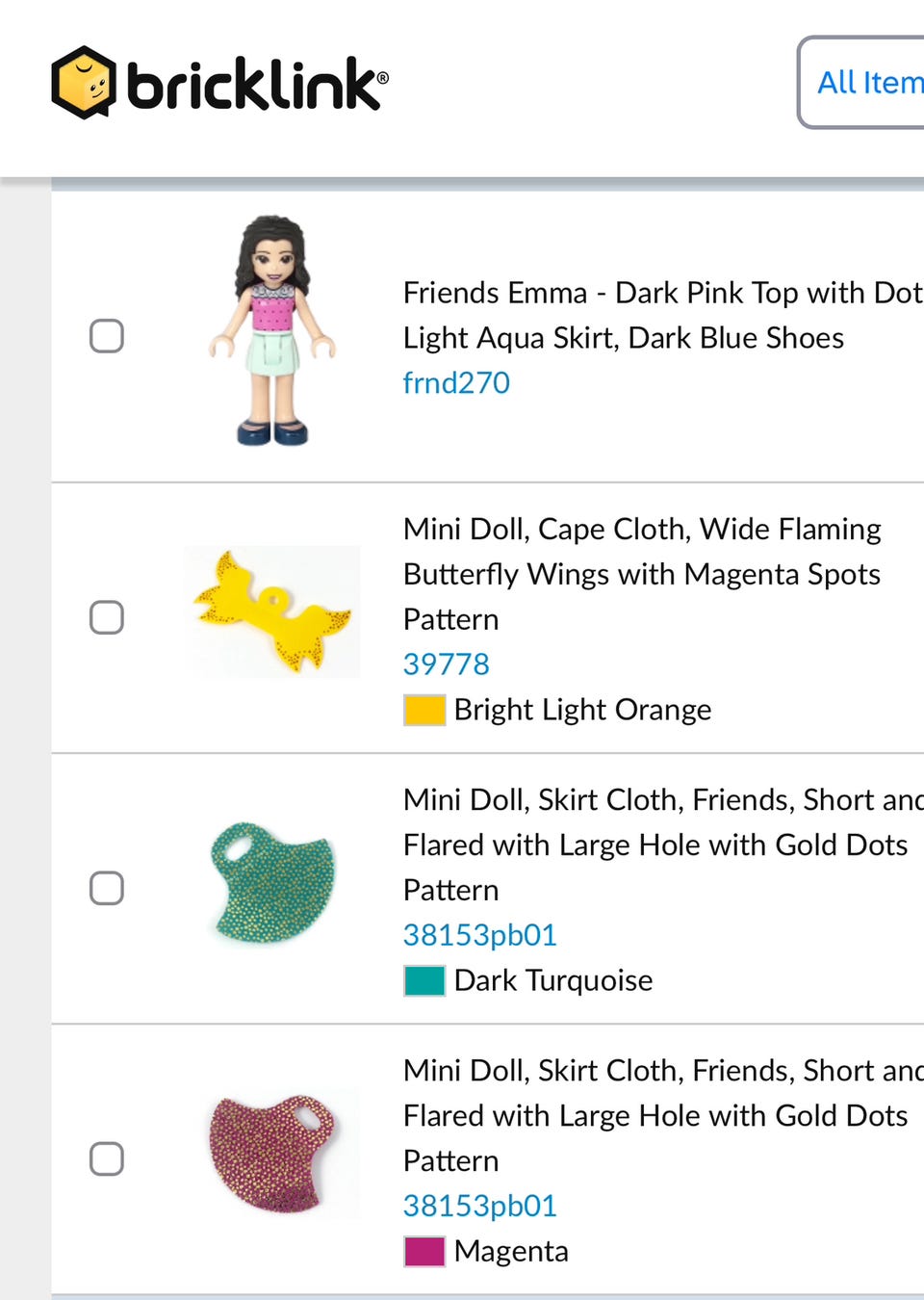Open 38153pb01 link above Magenta
Screen dimensions: 924x1300
click(479, 1206)
